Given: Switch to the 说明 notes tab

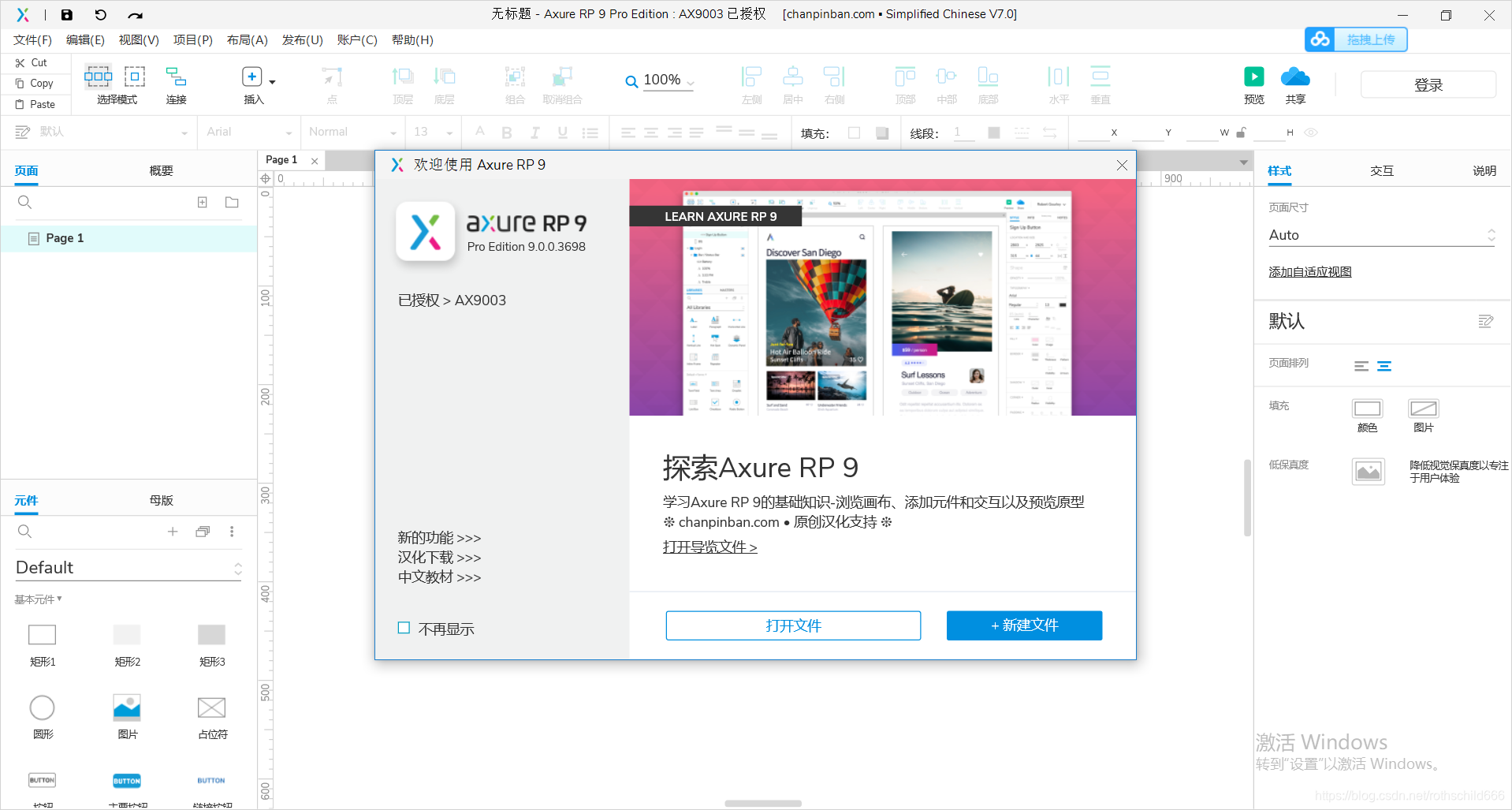Looking at the screenshot, I should coord(1484,170).
